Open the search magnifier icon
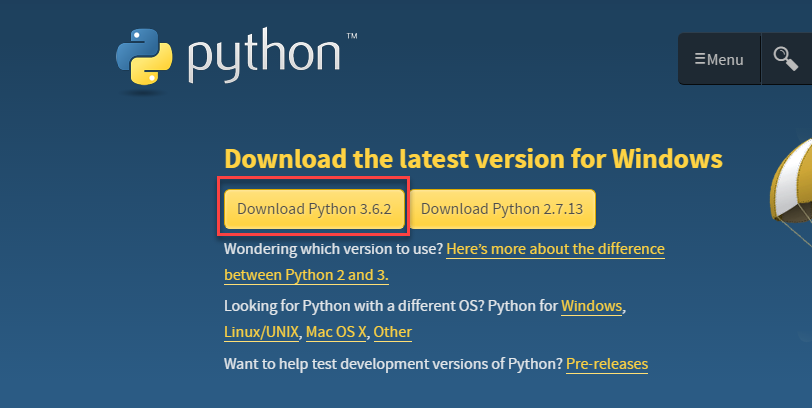812x408 pixels. (x=786, y=59)
